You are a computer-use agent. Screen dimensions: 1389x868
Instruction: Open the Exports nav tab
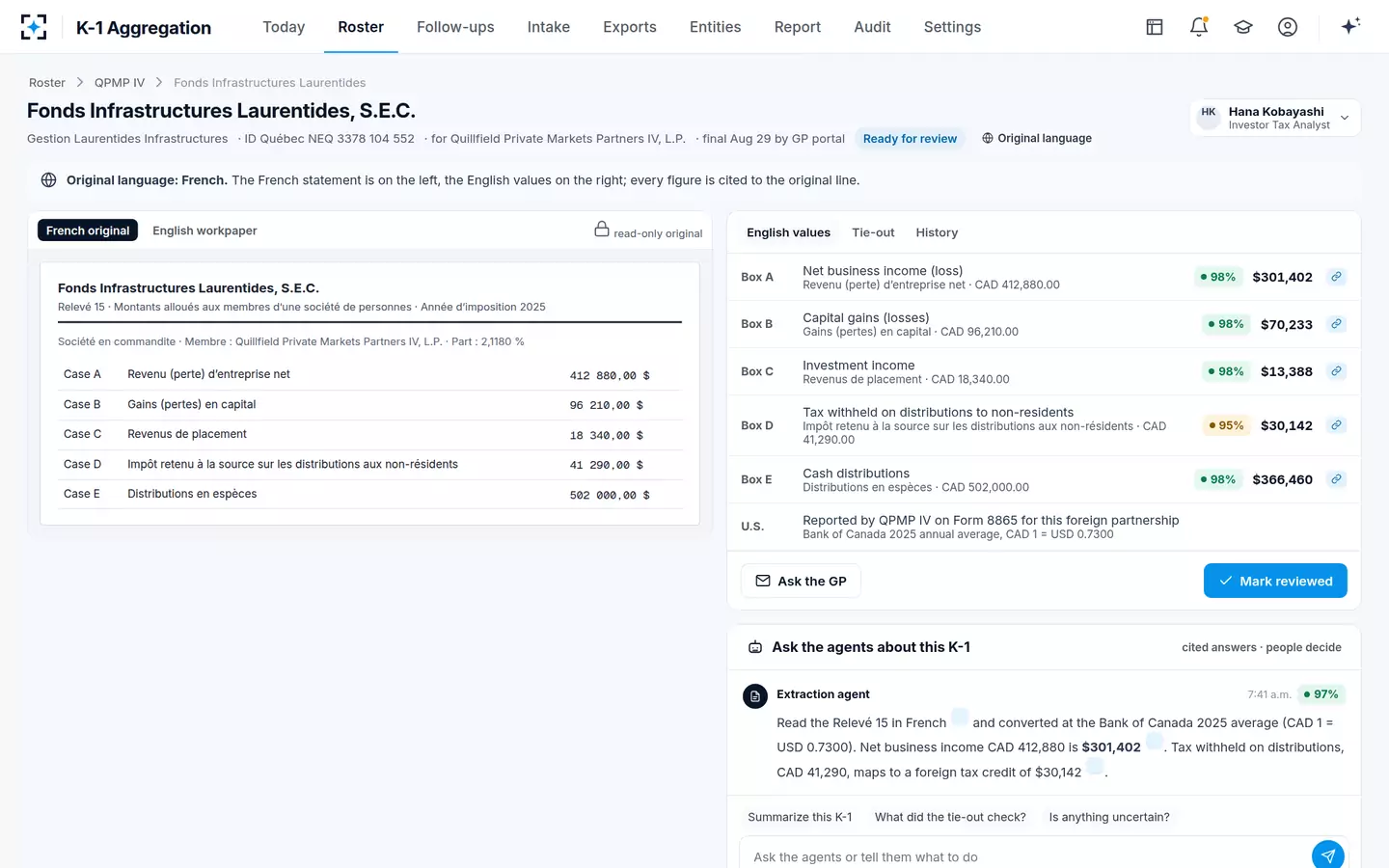[630, 27]
